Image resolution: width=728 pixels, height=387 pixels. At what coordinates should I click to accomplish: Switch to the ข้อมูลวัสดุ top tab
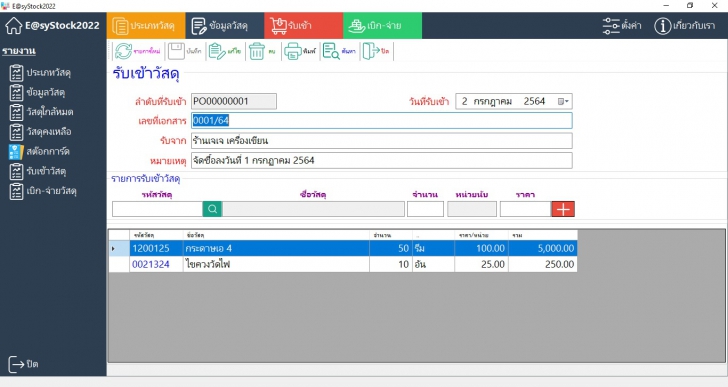[x=225, y=26]
